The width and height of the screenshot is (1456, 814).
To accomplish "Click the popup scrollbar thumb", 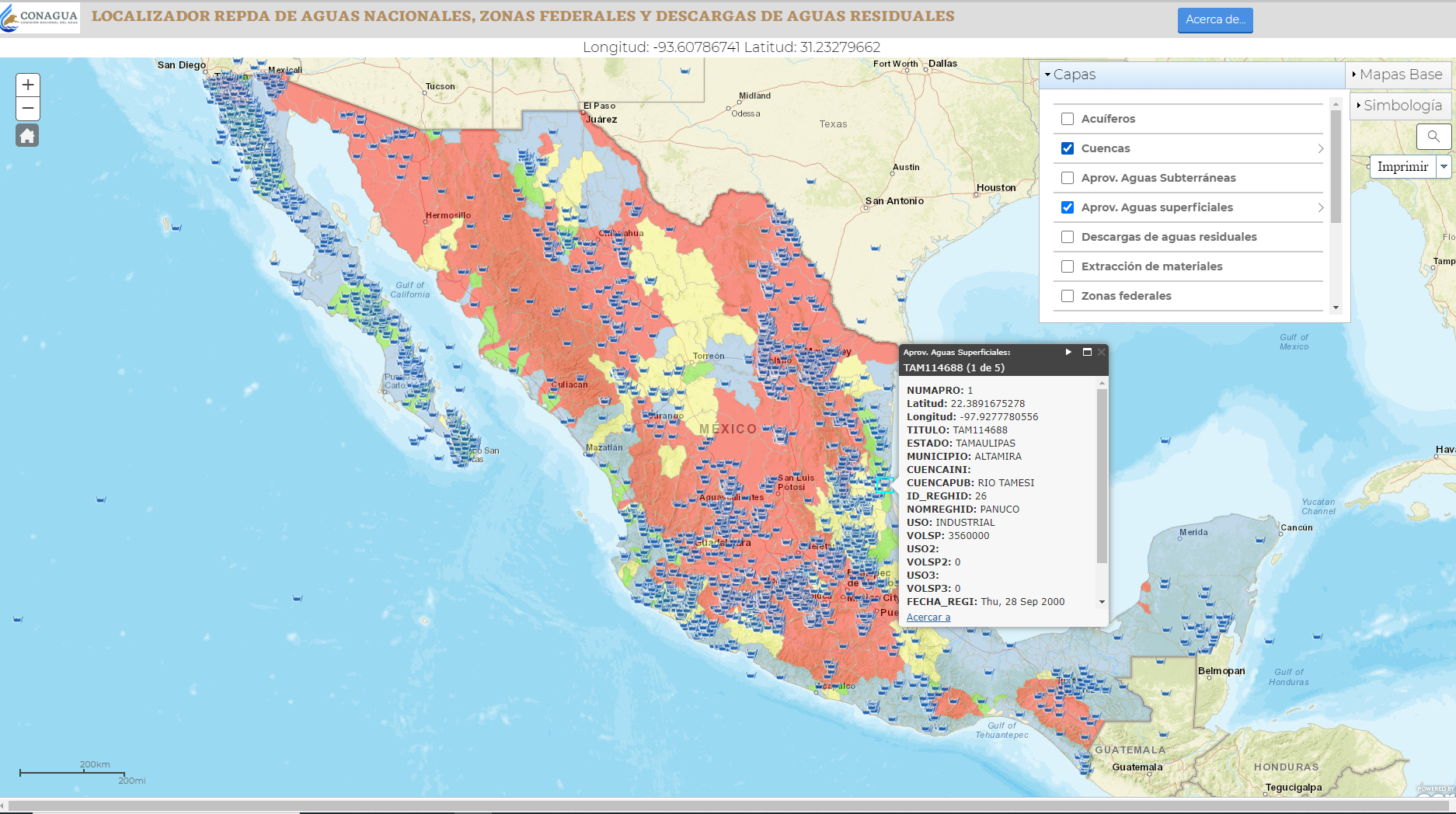I will [1102, 475].
